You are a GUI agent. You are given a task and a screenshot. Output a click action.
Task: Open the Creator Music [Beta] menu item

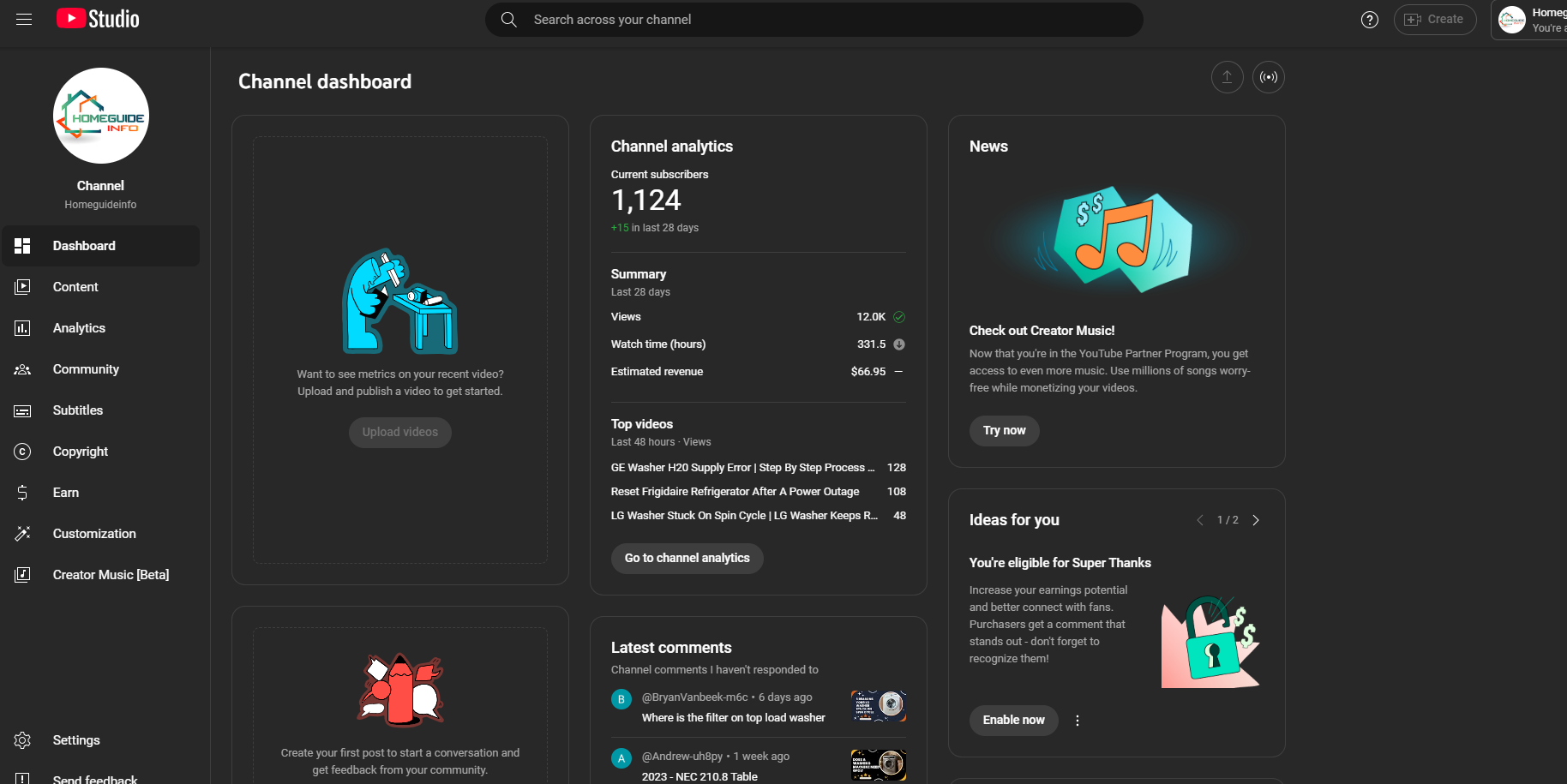point(100,575)
